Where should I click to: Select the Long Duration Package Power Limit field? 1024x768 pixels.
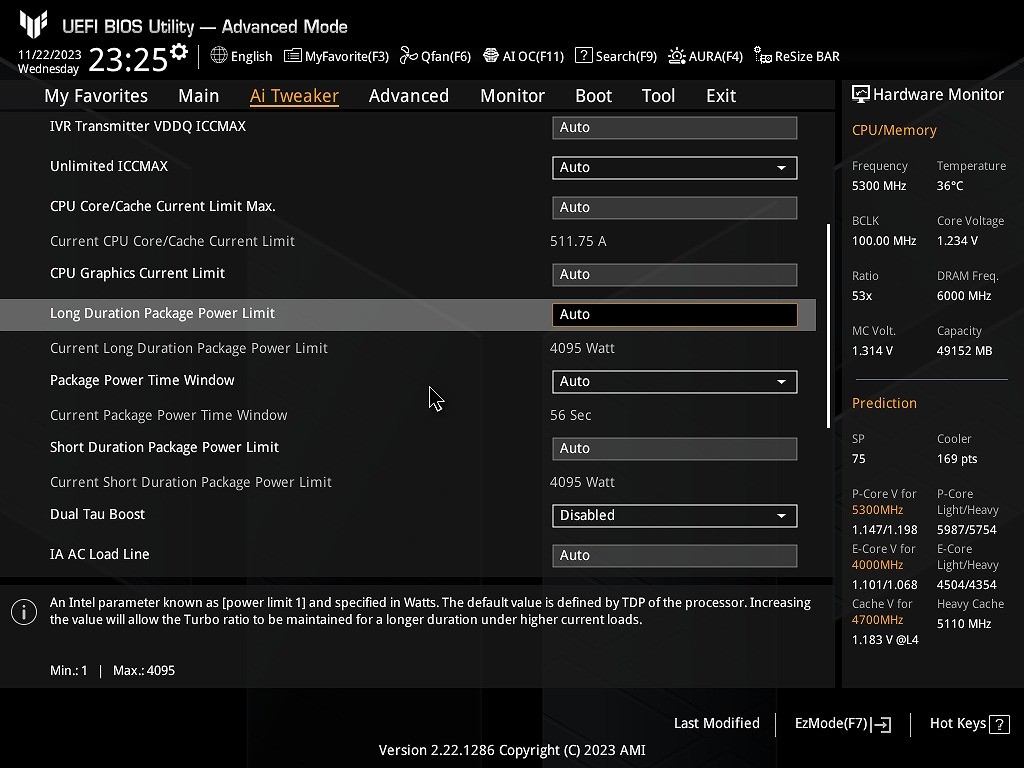(x=674, y=315)
